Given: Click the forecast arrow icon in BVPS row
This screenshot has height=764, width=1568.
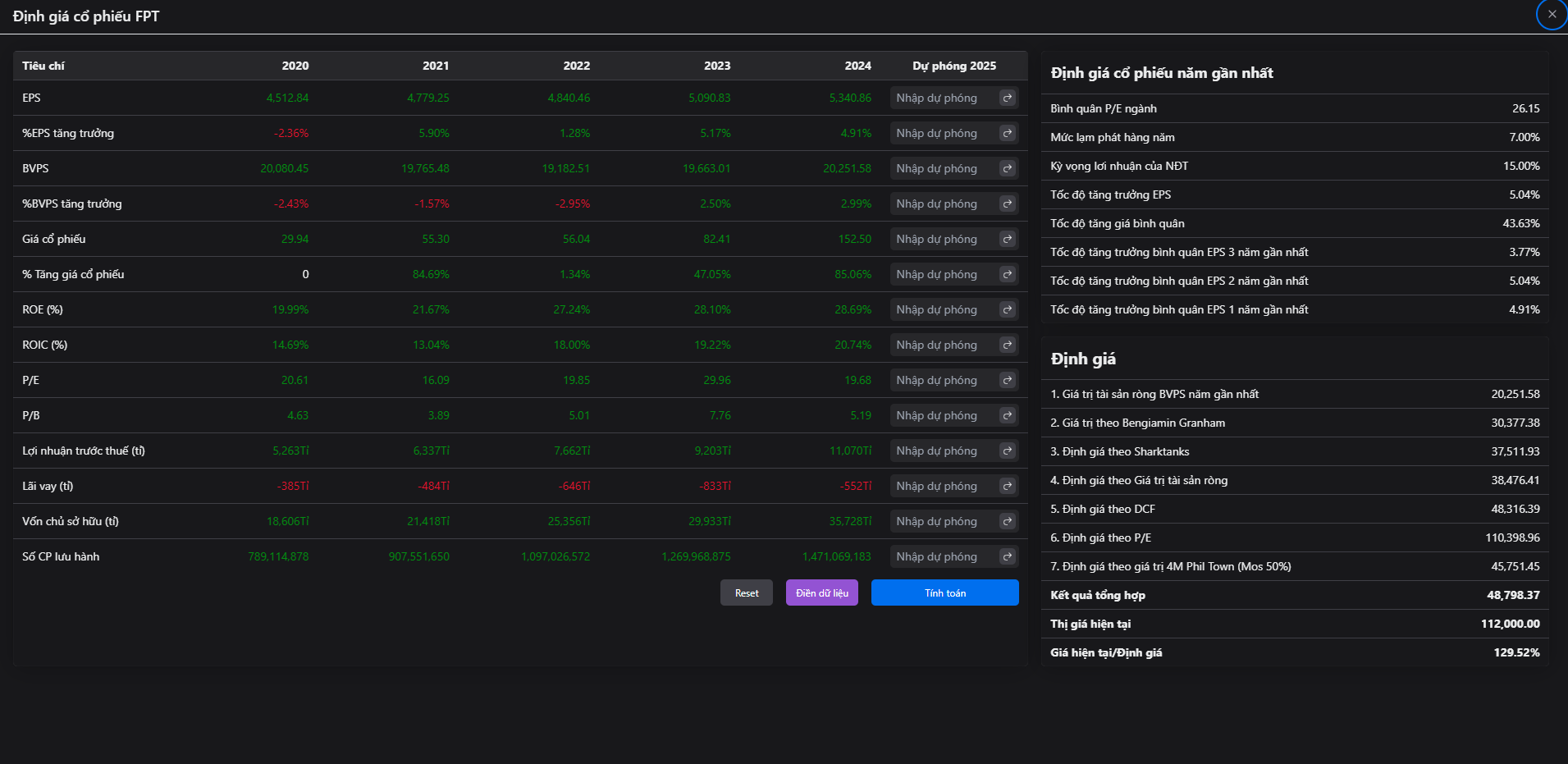Looking at the screenshot, I should [x=1008, y=168].
